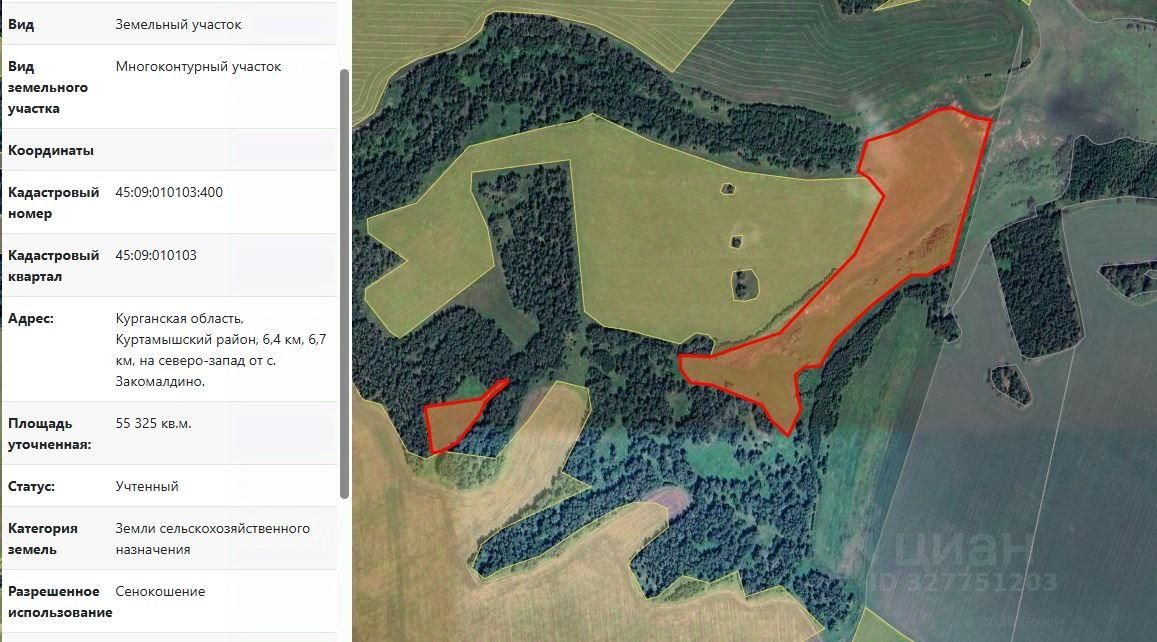Click Земельный участок type value
Image resolution: width=1157 pixels, height=642 pixels.
point(179,24)
